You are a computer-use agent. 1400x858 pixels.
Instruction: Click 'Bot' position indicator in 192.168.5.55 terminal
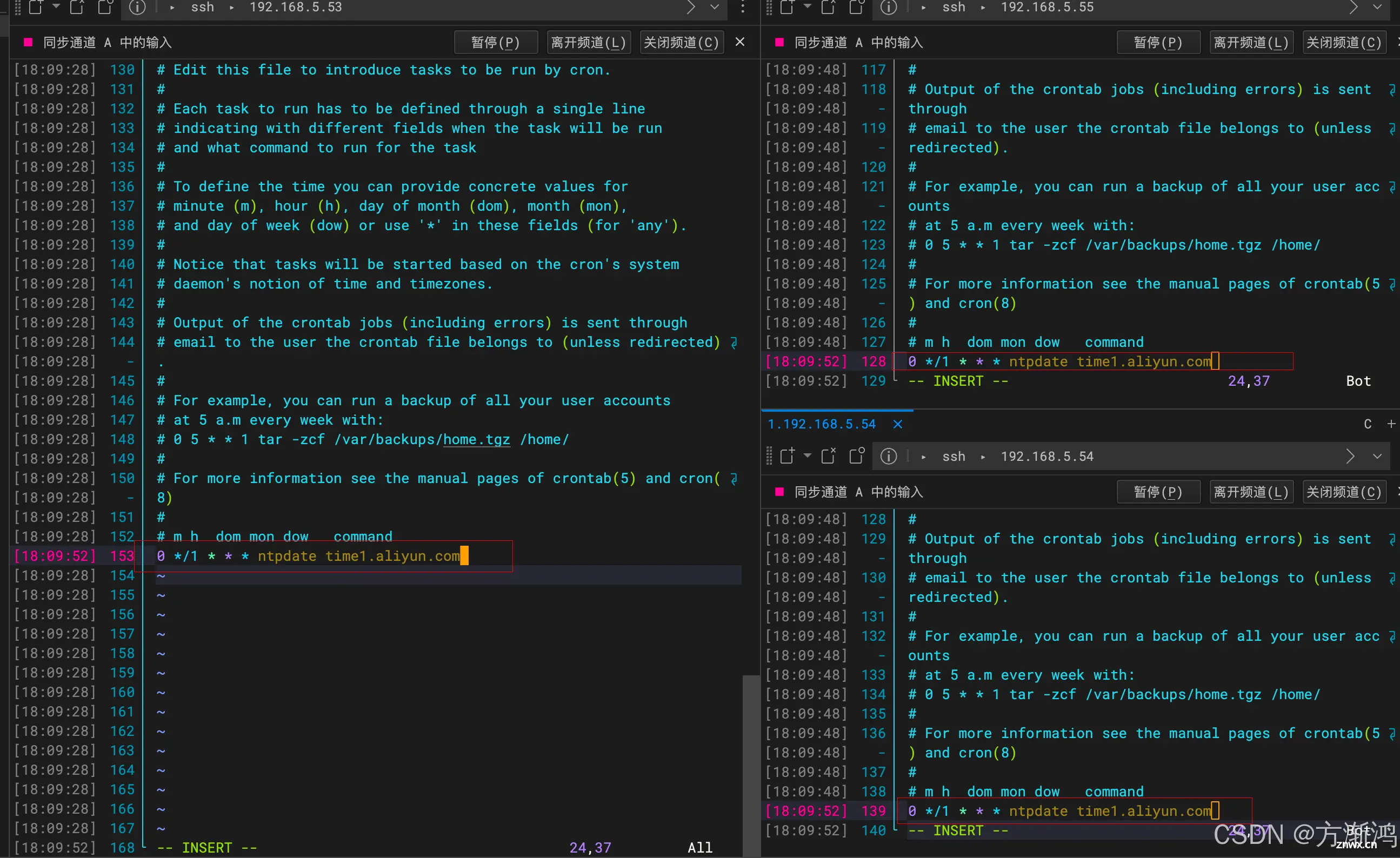tap(1358, 381)
